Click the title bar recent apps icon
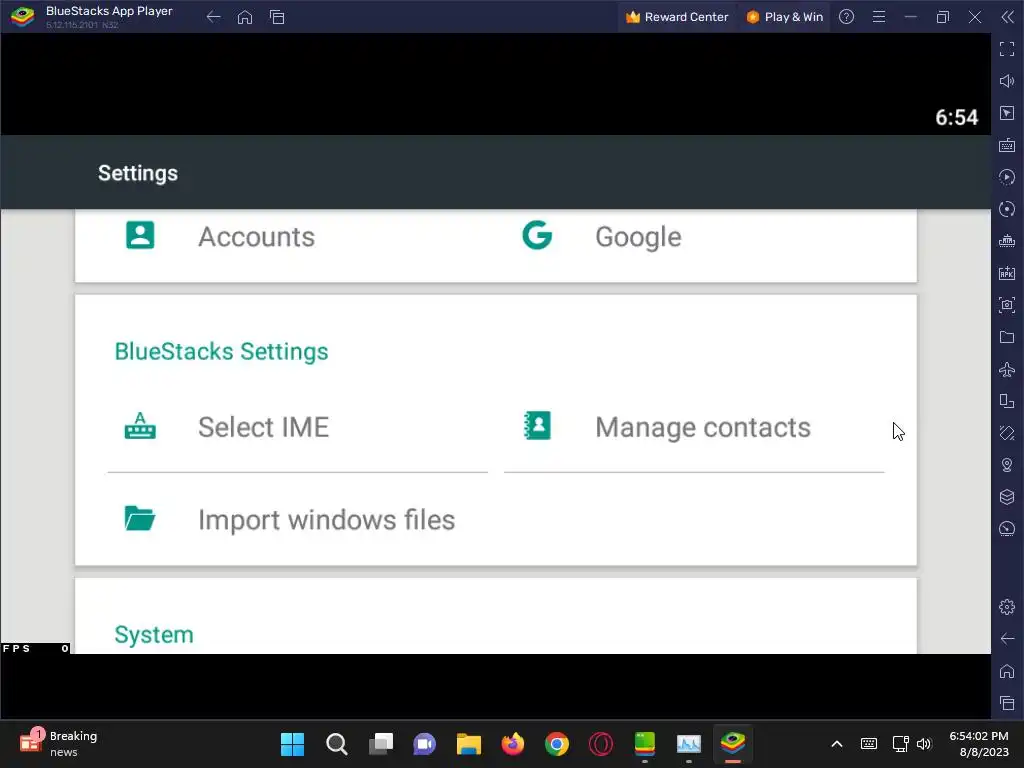The height and width of the screenshot is (768, 1024). click(x=277, y=17)
